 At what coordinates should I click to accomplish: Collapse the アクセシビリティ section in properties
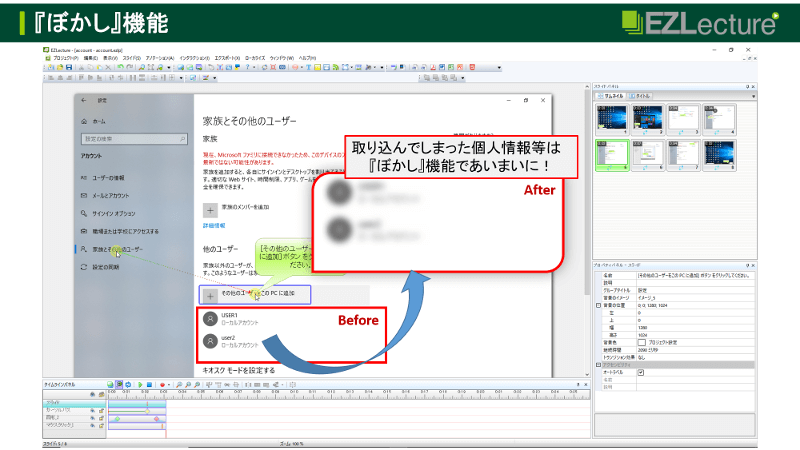(x=598, y=365)
